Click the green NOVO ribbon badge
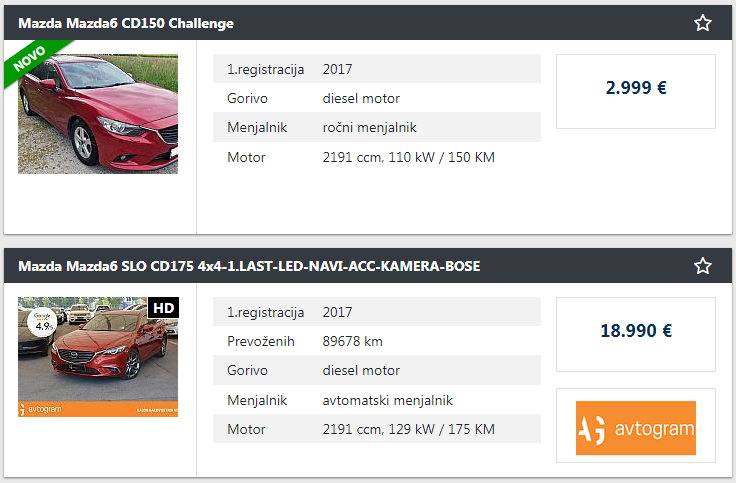This screenshot has height=483, width=736. (x=33, y=61)
